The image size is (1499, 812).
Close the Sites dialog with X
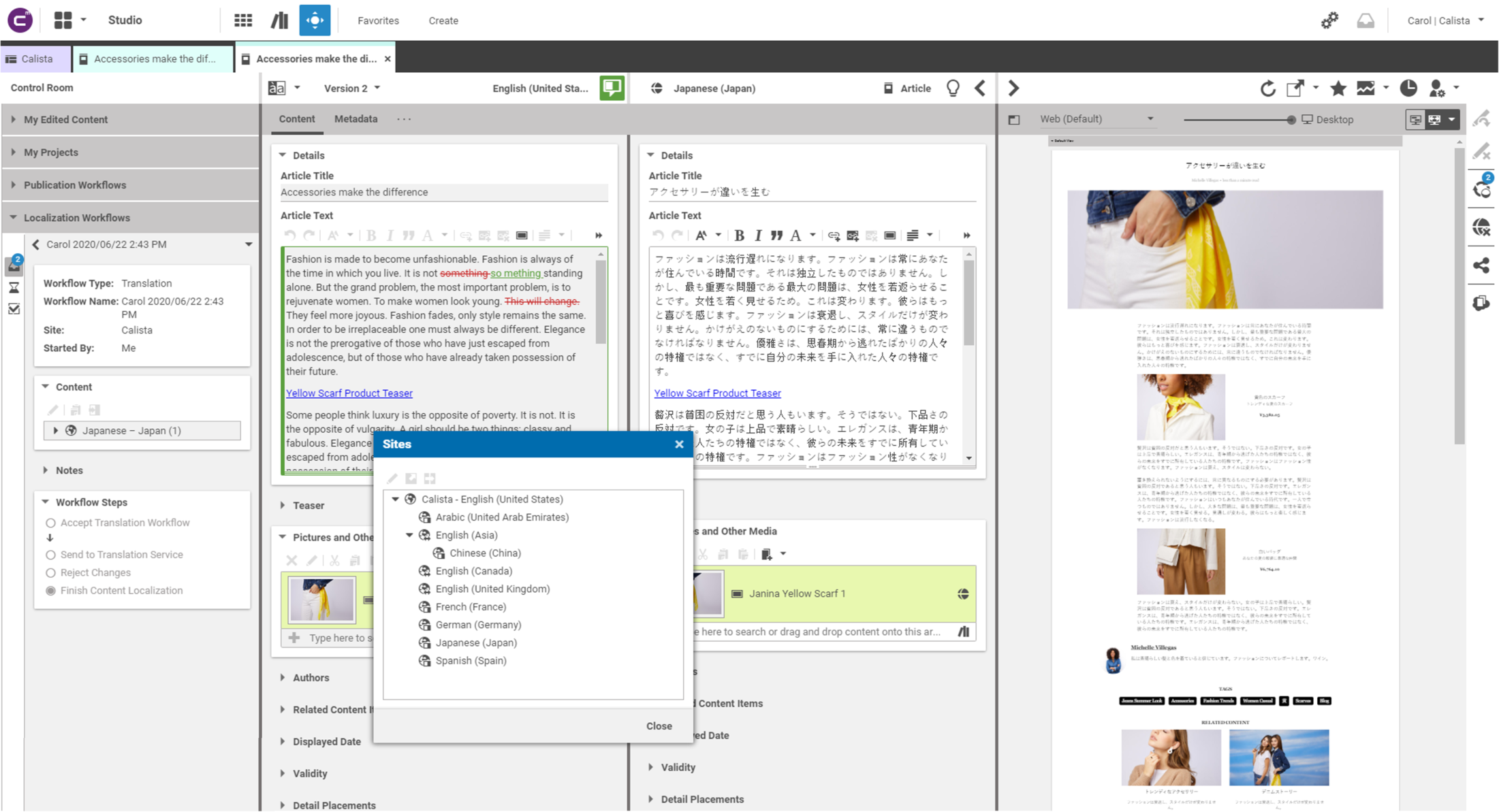pos(679,444)
